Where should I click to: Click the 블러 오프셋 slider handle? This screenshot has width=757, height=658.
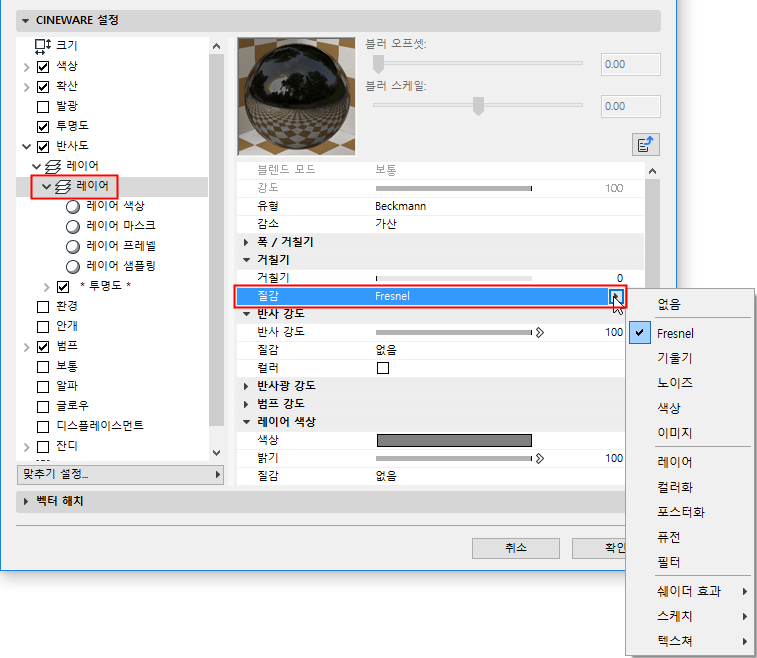pos(378,64)
